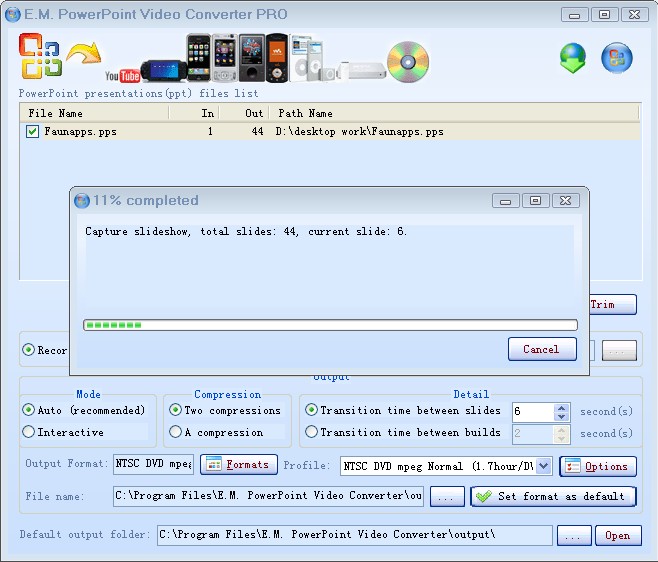Click the File Name column header
The height and width of the screenshot is (562, 658).
click(x=94, y=113)
